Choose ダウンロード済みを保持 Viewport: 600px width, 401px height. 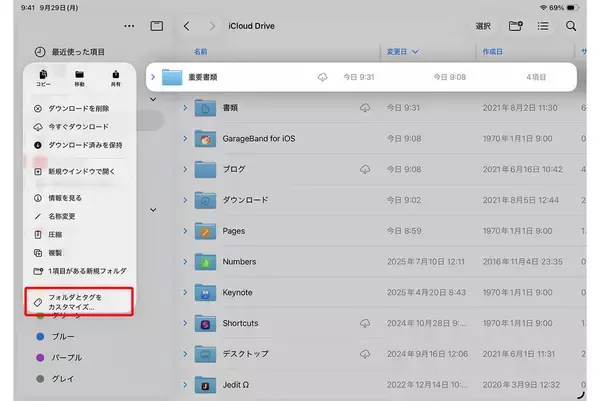pos(80,145)
